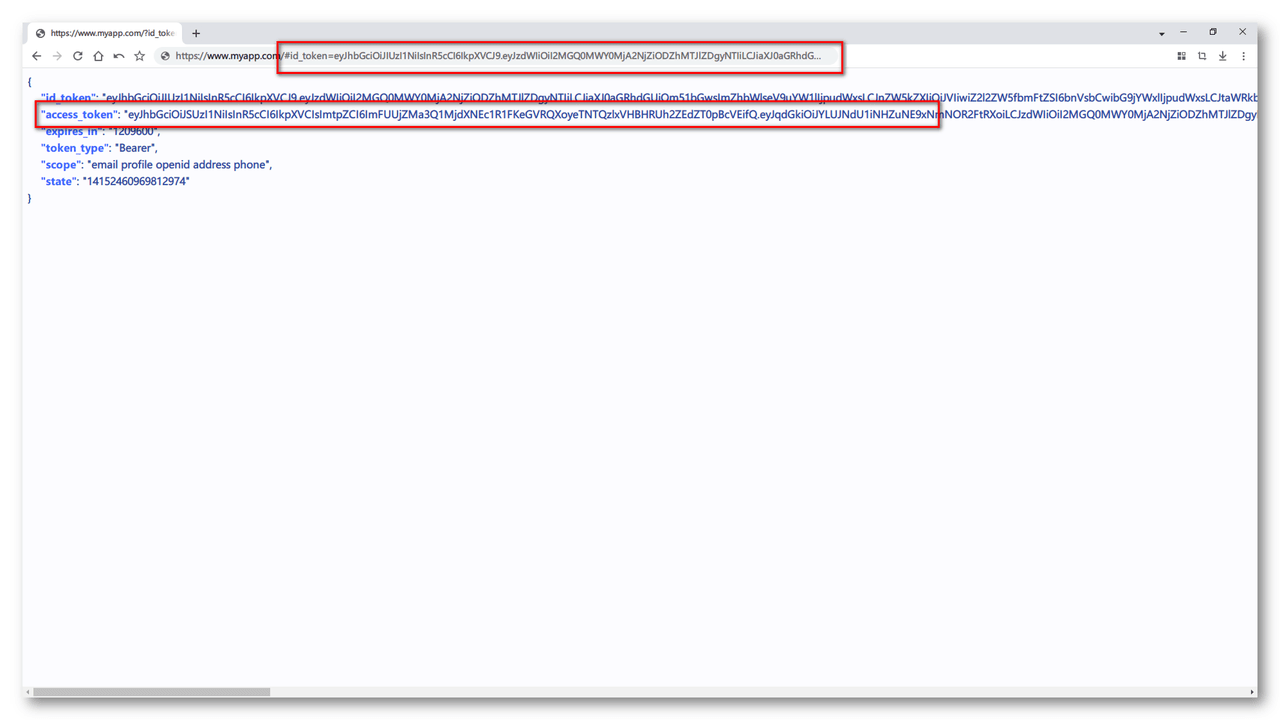Go back to the previous page
This screenshot has width=1280, height=720.
37,56
